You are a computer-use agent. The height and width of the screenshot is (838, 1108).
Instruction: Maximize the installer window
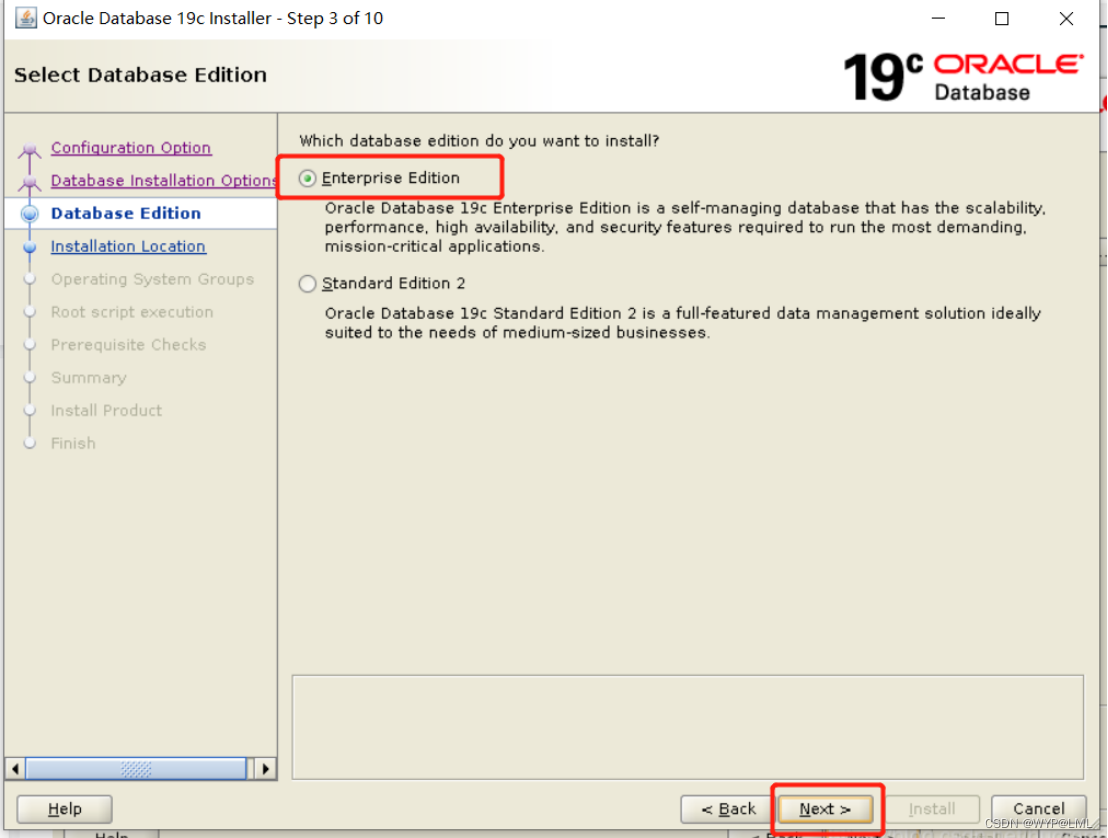coord(1001,18)
